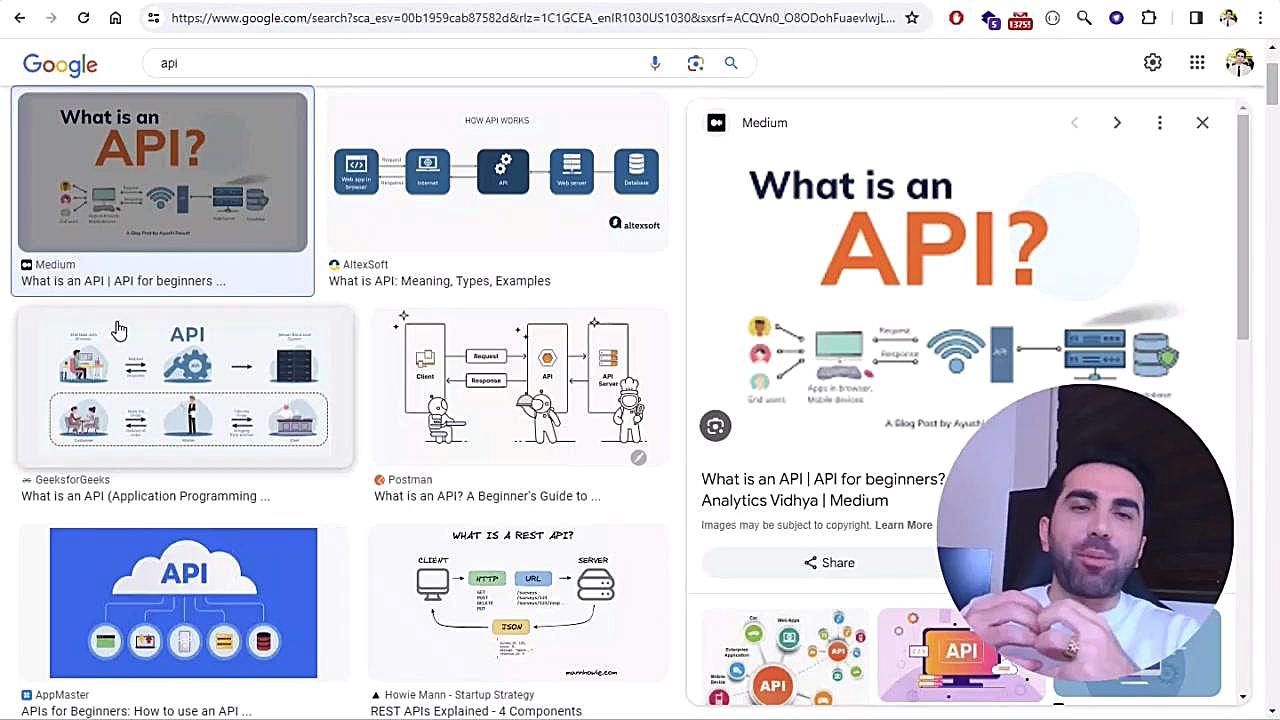Select AltexSoft How API Works thumbnail

click(x=497, y=172)
